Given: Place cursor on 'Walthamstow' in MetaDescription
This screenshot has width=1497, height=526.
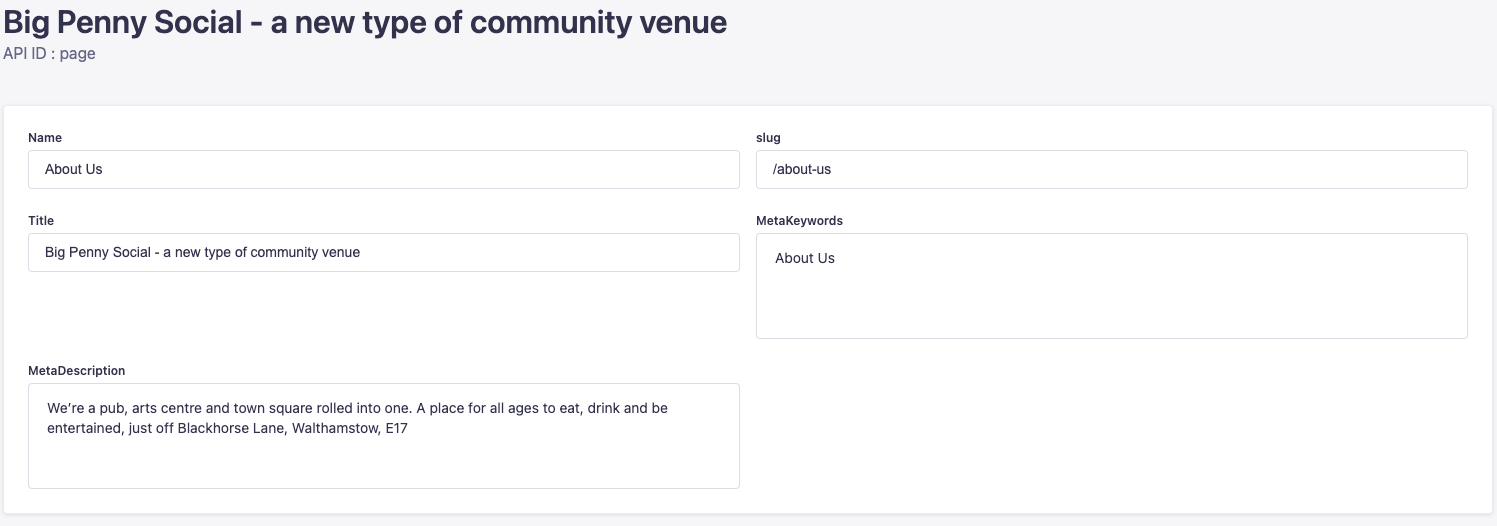Looking at the screenshot, I should point(335,429).
